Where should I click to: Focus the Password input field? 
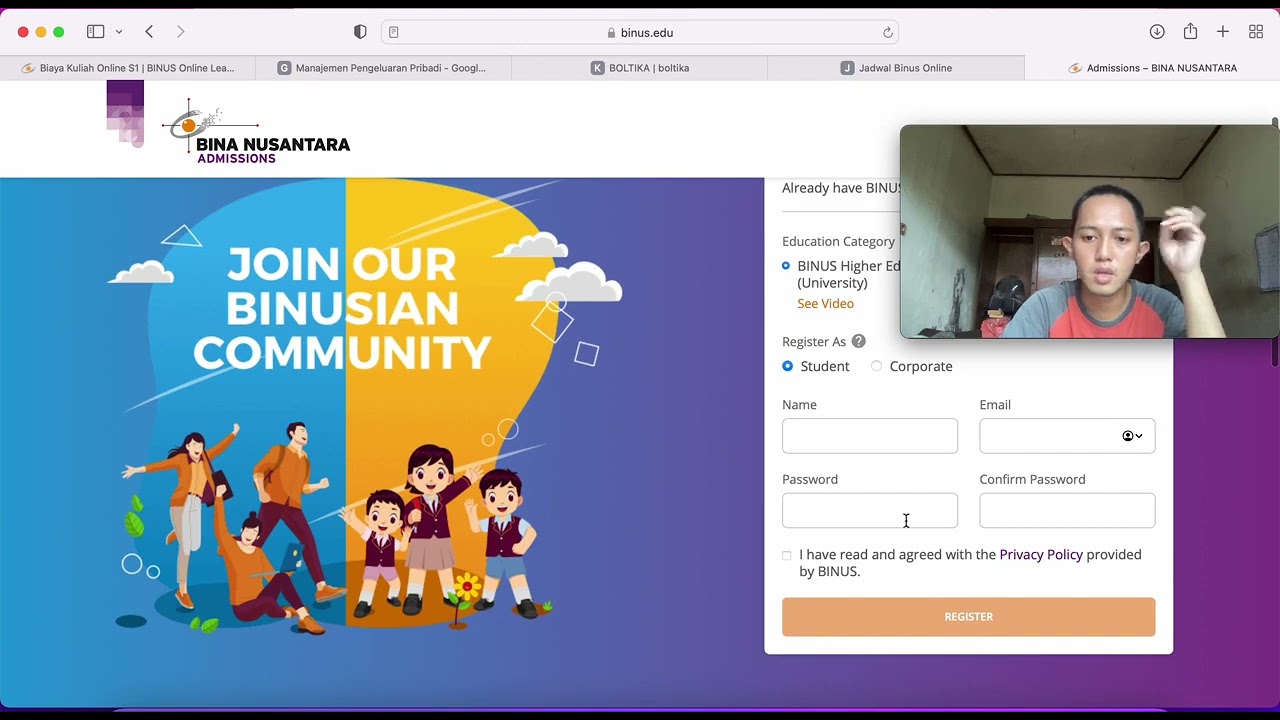click(870, 511)
